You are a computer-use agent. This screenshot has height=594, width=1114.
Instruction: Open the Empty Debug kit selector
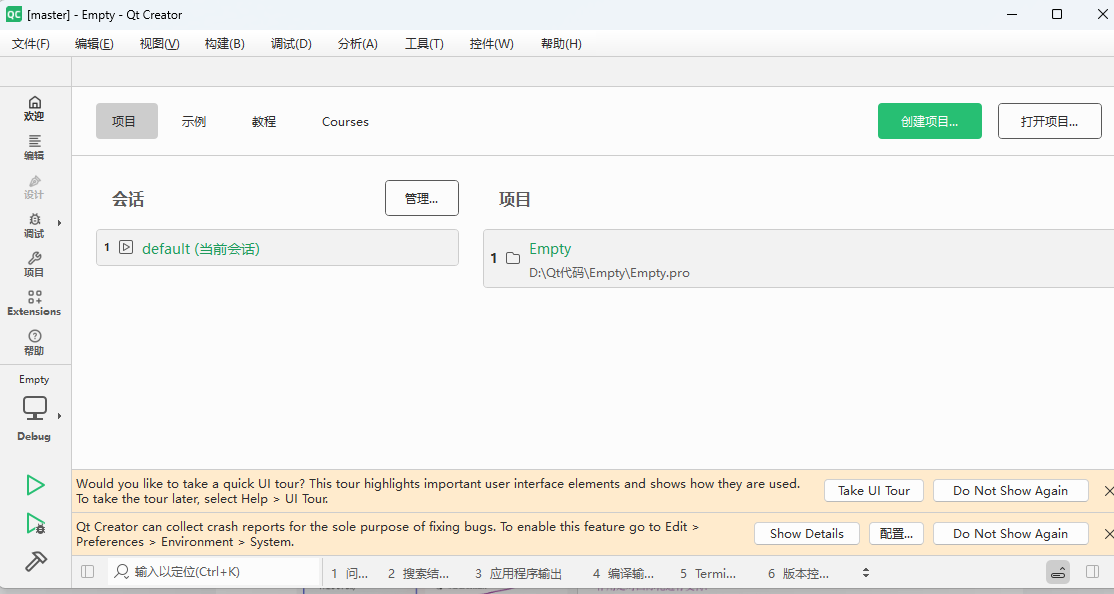click(34, 409)
